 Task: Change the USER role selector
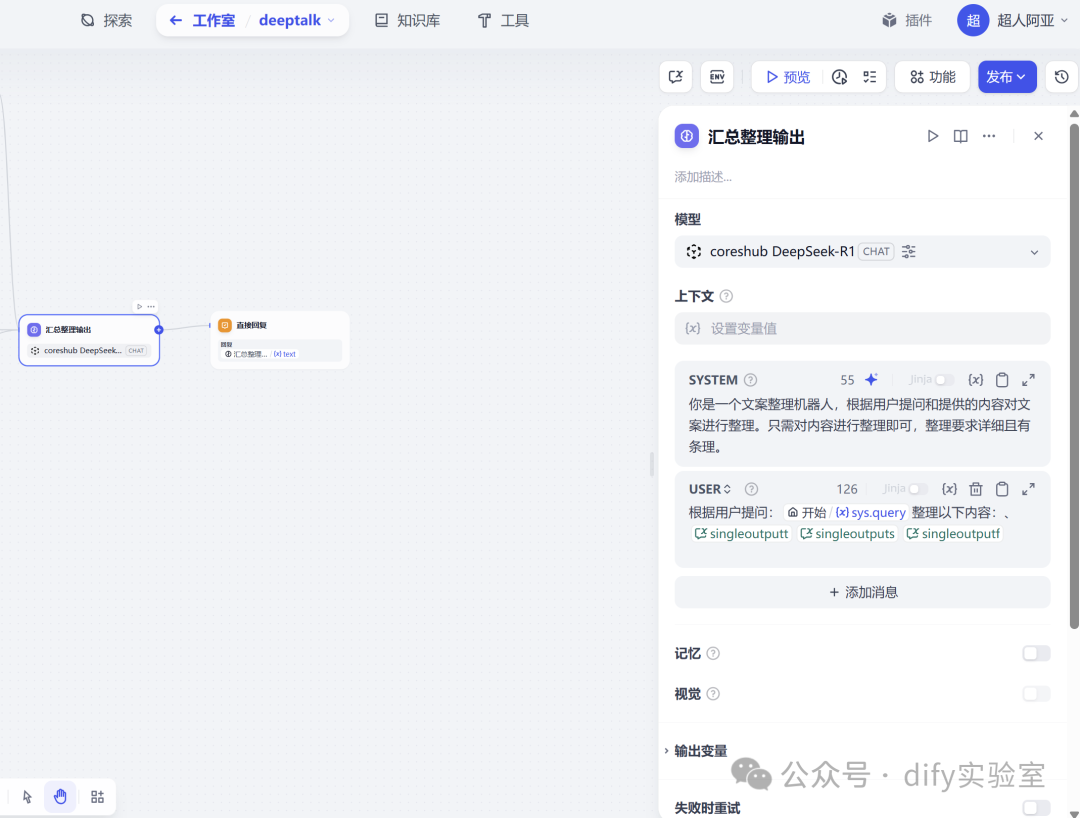point(709,489)
